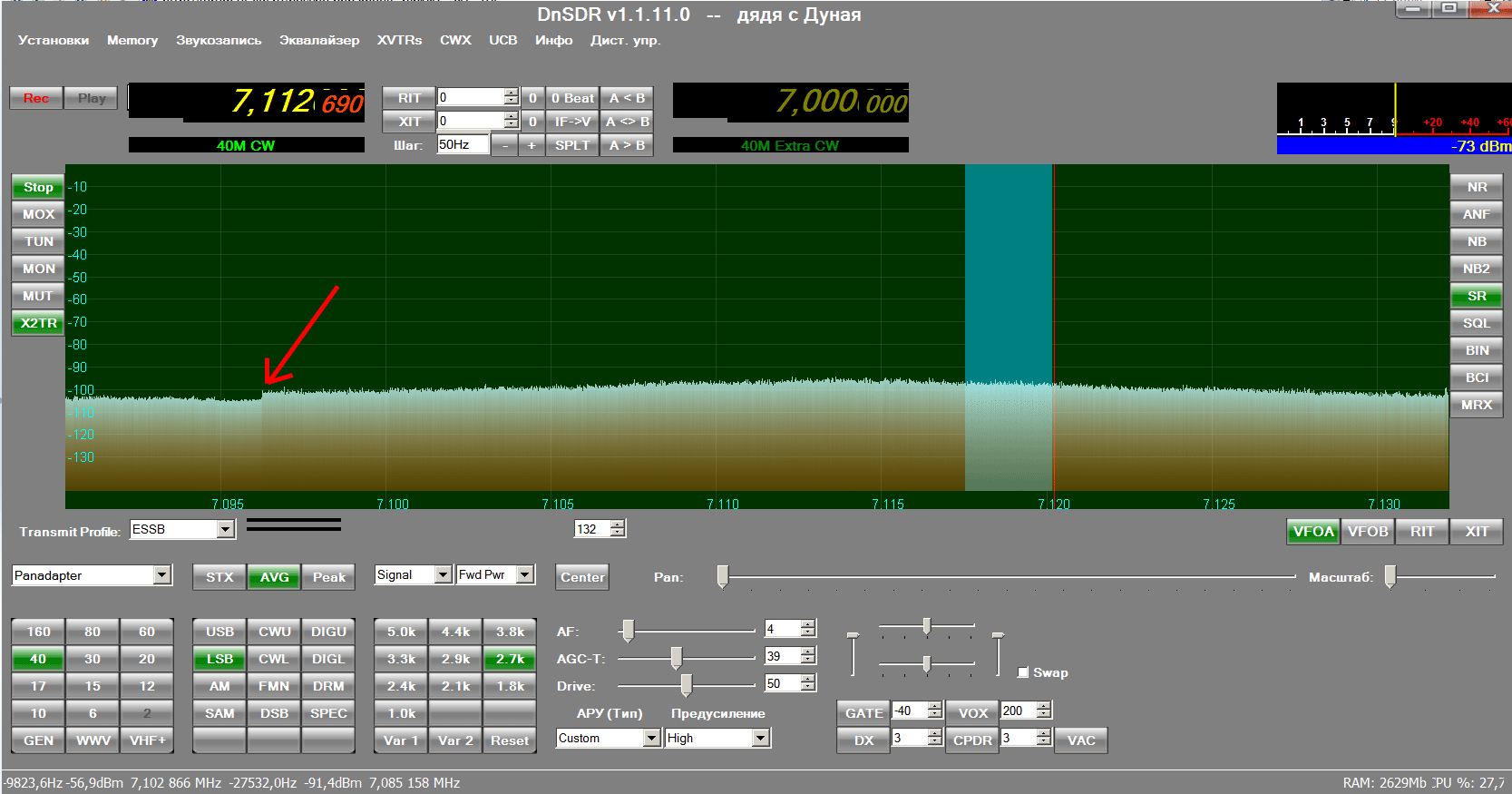
Task: Open the Установки menu
Action: pos(54,40)
